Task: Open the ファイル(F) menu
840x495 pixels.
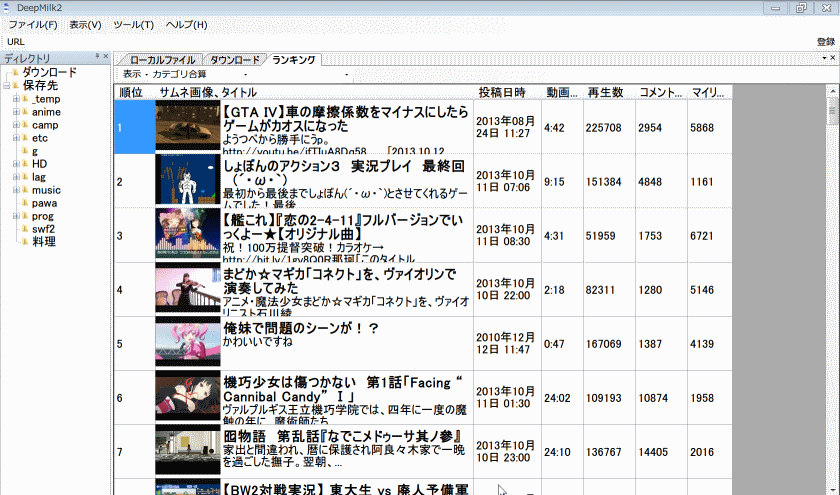Action: pos(33,25)
